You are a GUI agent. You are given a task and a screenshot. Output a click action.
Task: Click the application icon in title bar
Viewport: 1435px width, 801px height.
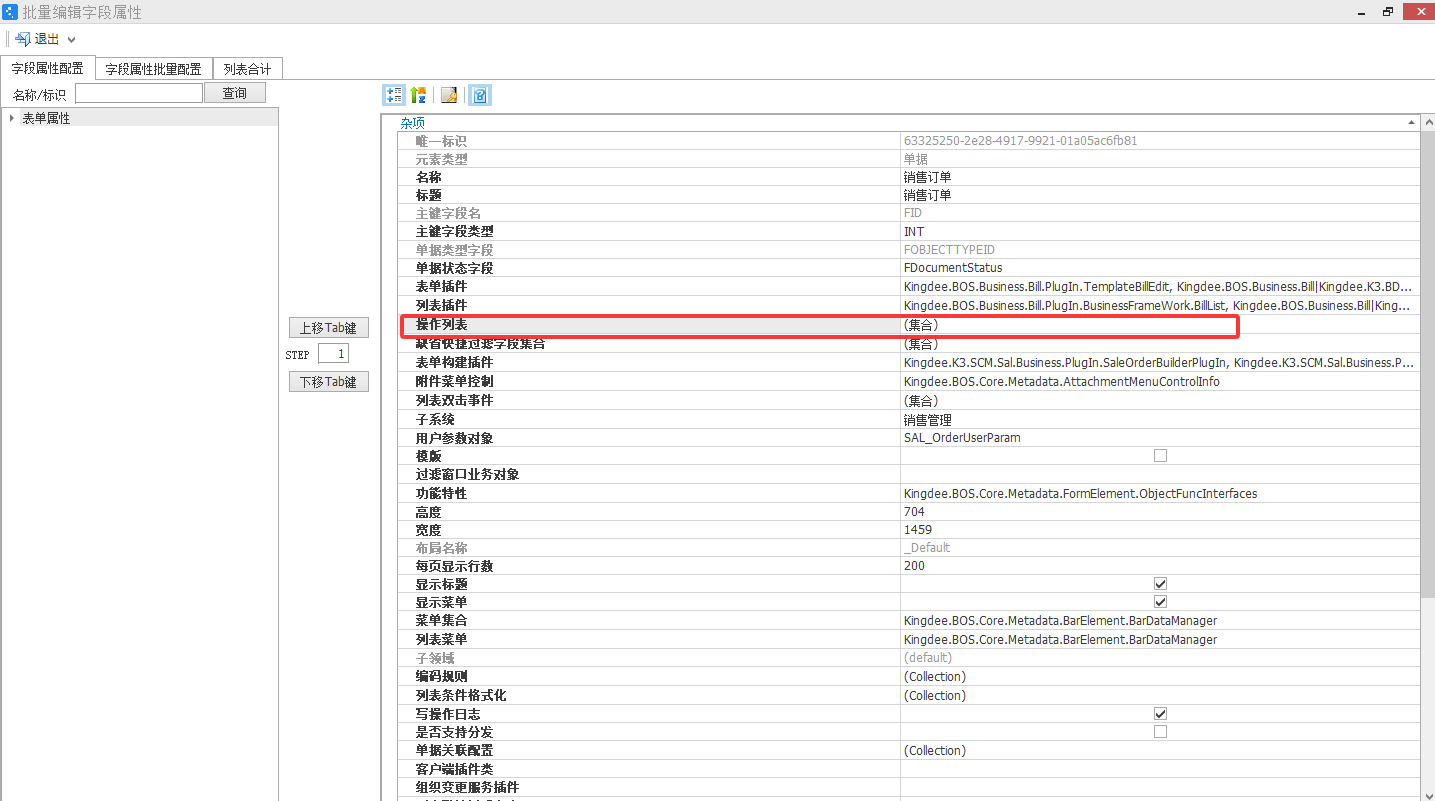(x=10, y=12)
